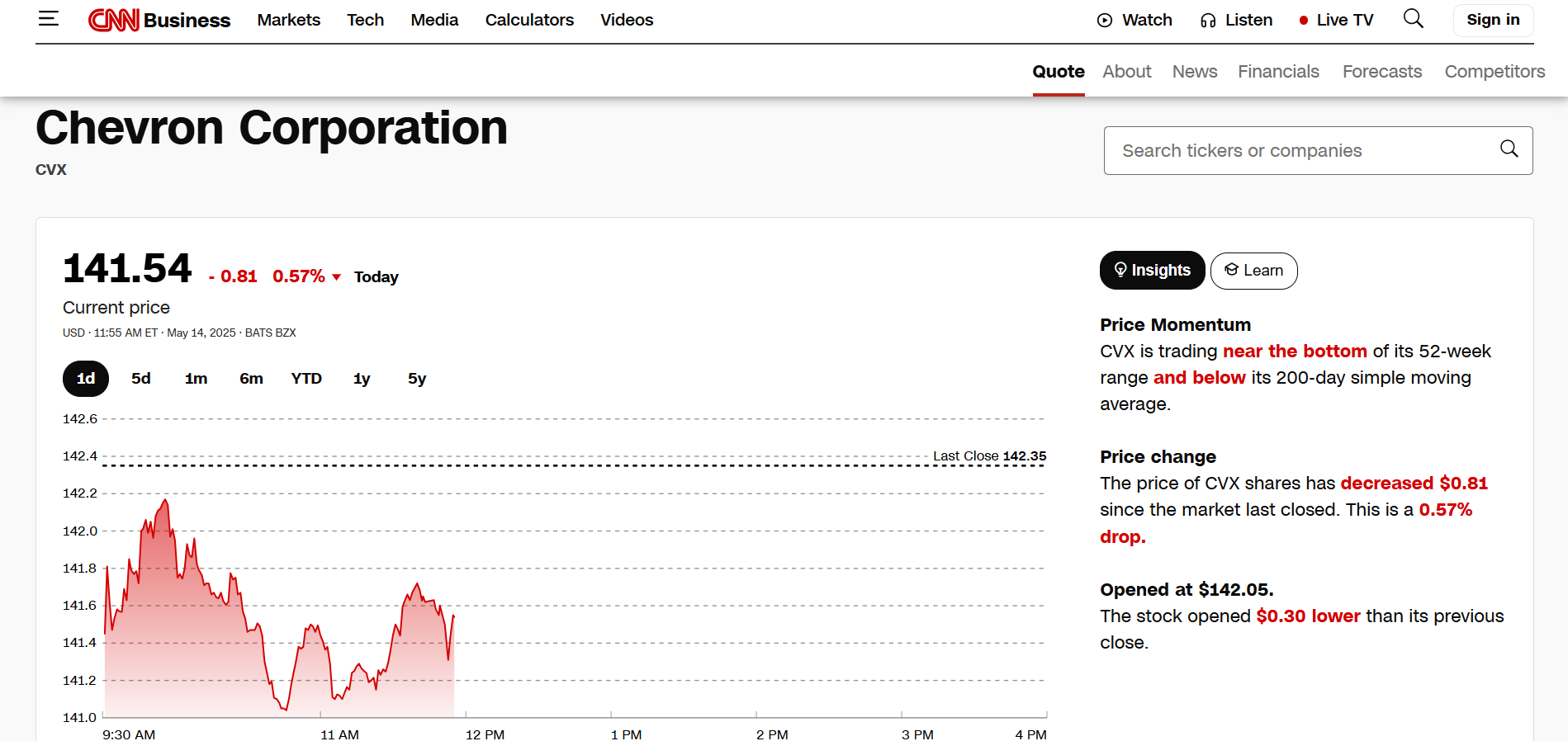Click the Listen link with its headphones icon

coord(1236,20)
